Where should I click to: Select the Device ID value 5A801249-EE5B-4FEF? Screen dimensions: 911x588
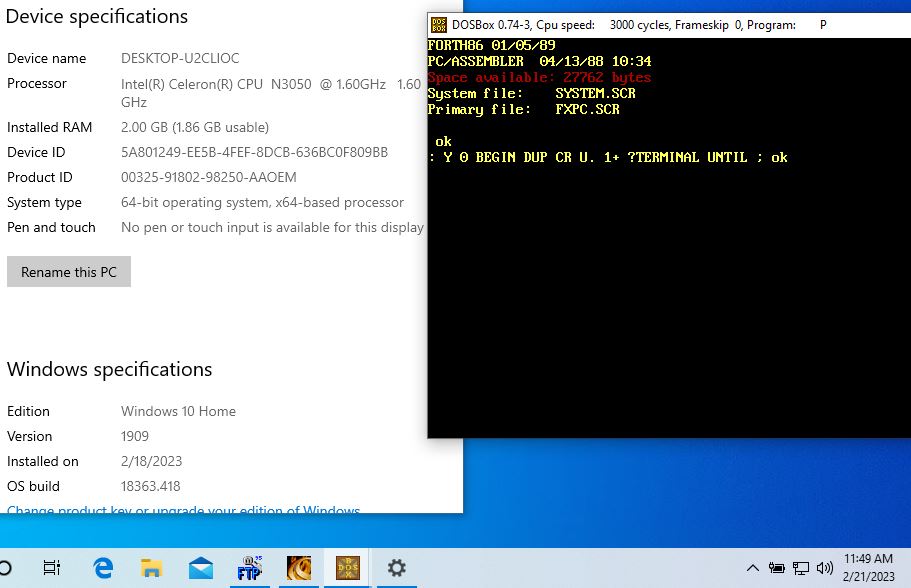(254, 153)
